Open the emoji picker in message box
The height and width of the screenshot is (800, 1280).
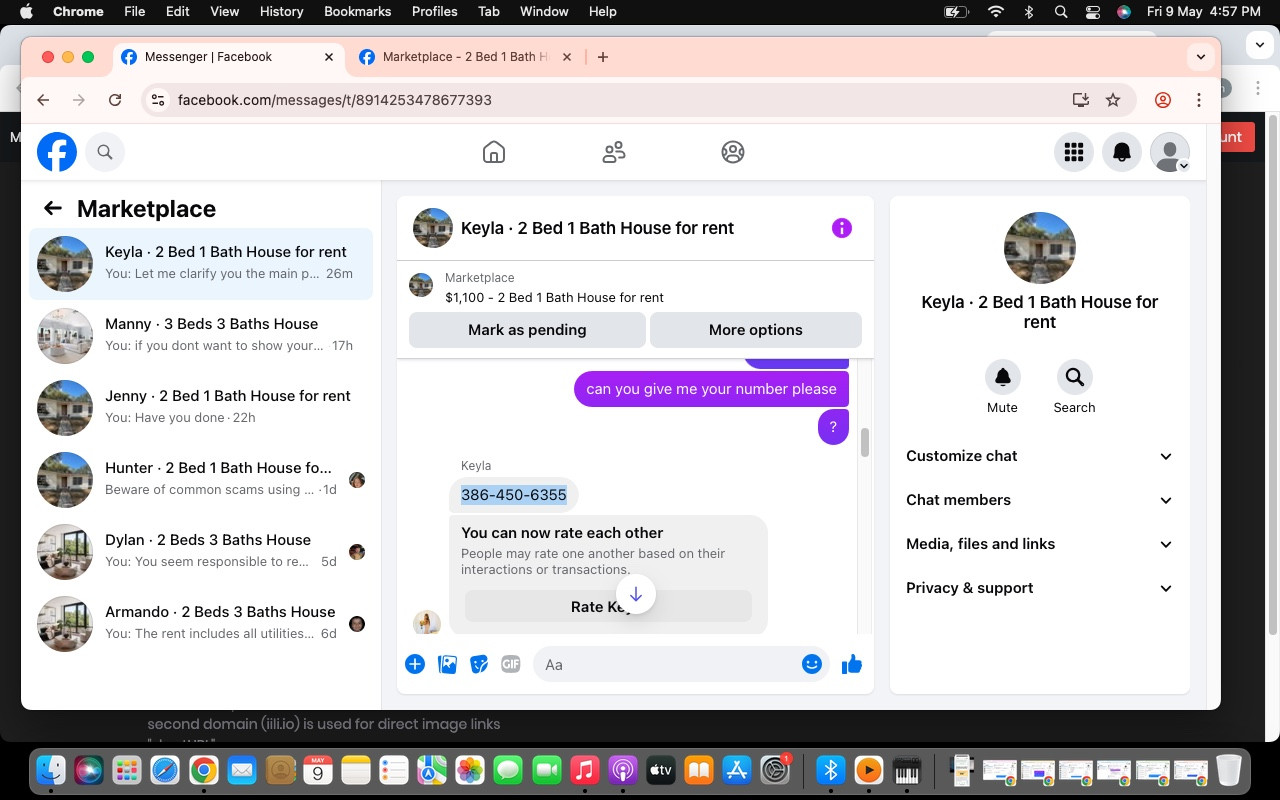coord(812,664)
